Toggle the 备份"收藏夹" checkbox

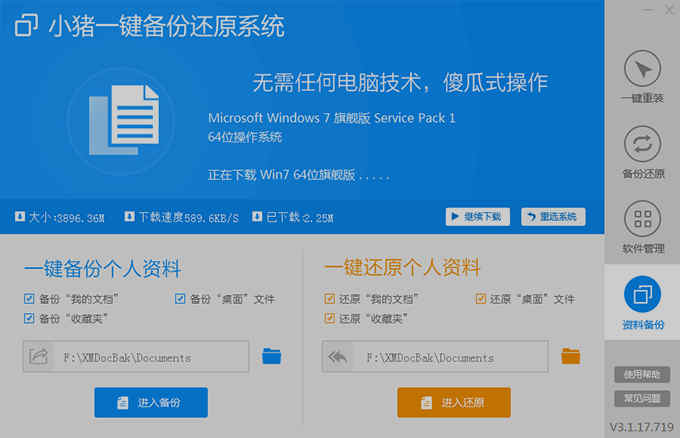pyautogui.click(x=29, y=318)
